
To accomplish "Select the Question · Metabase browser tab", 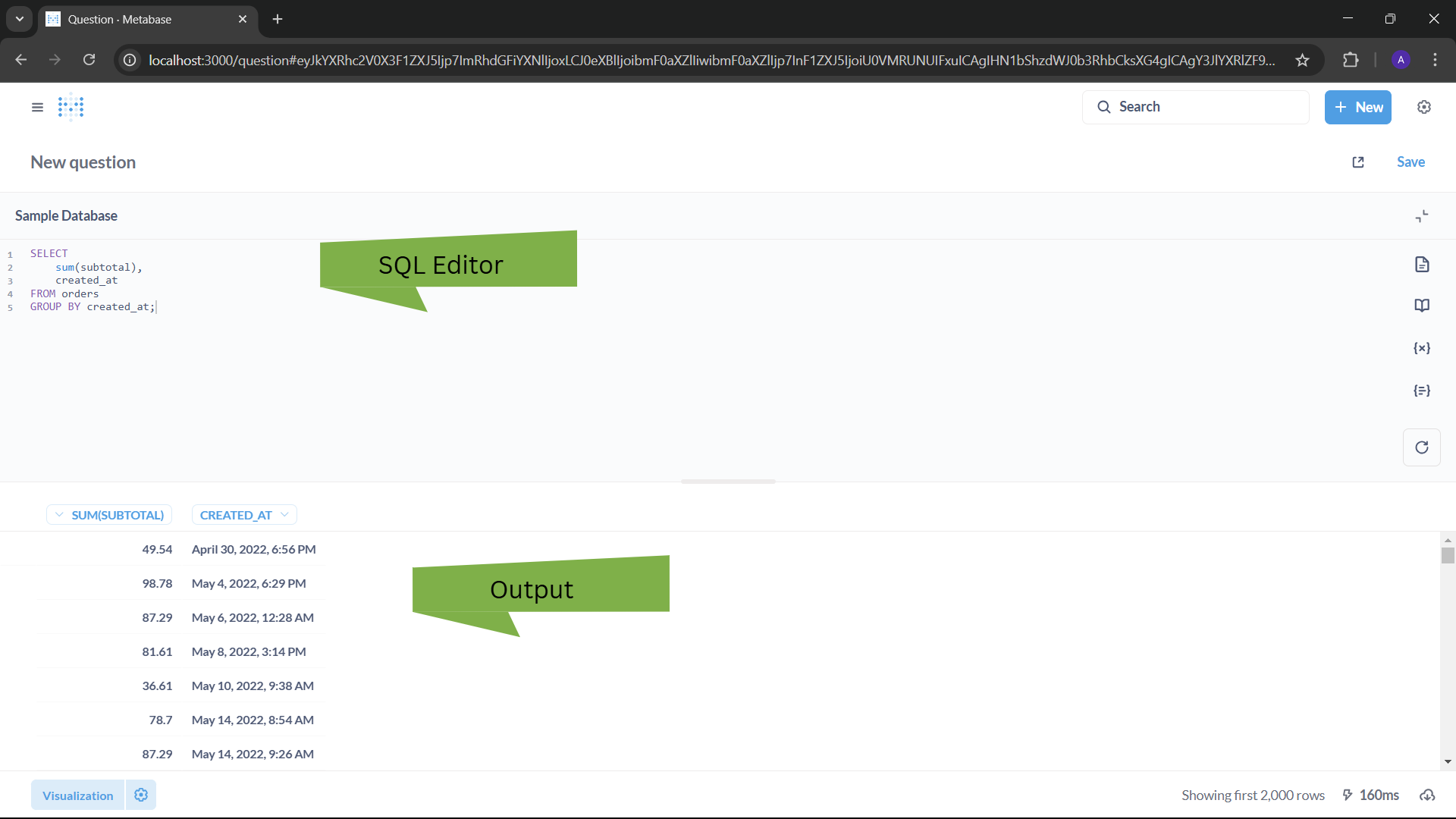I will tap(147, 19).
